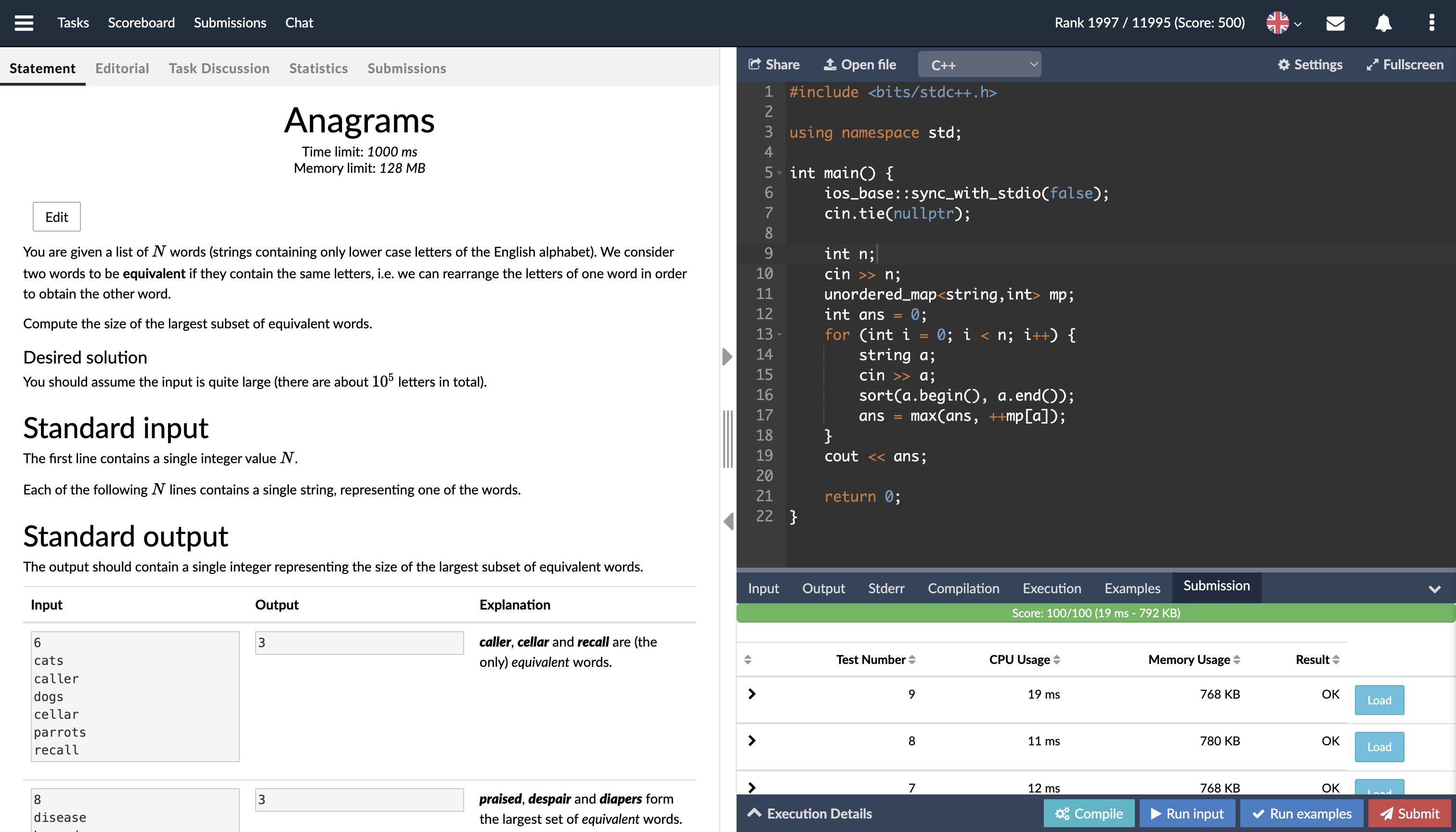
Task: Expand test number 8 row
Action: pos(752,741)
